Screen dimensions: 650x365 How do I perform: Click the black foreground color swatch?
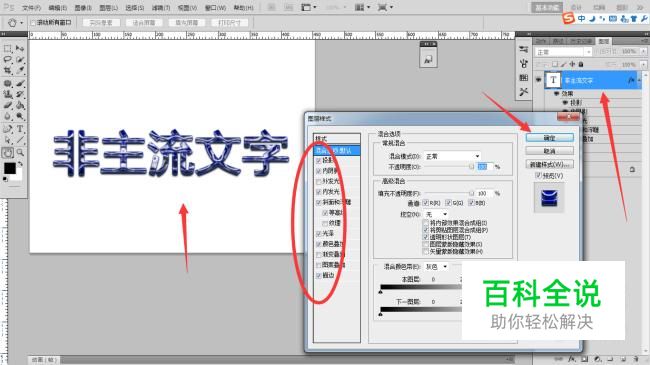[x=9, y=168]
